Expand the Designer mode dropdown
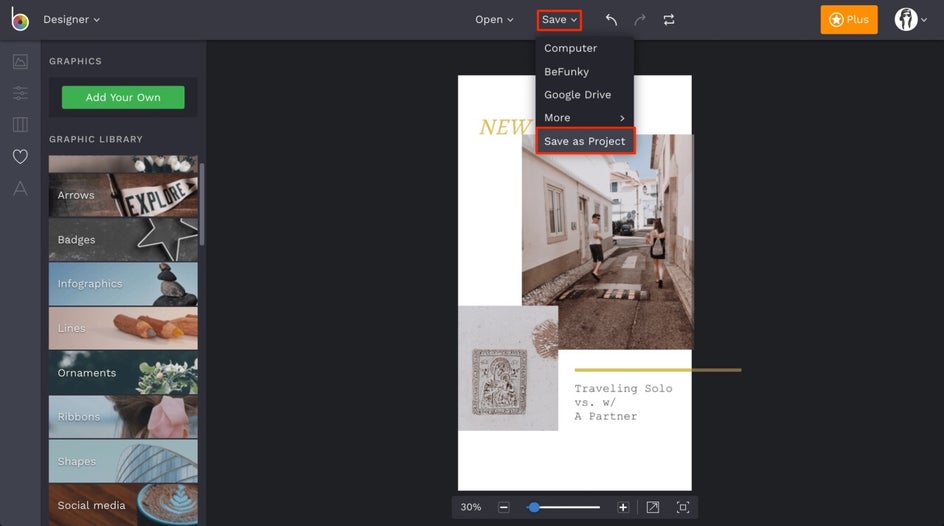The height and width of the screenshot is (526, 944). 71,19
